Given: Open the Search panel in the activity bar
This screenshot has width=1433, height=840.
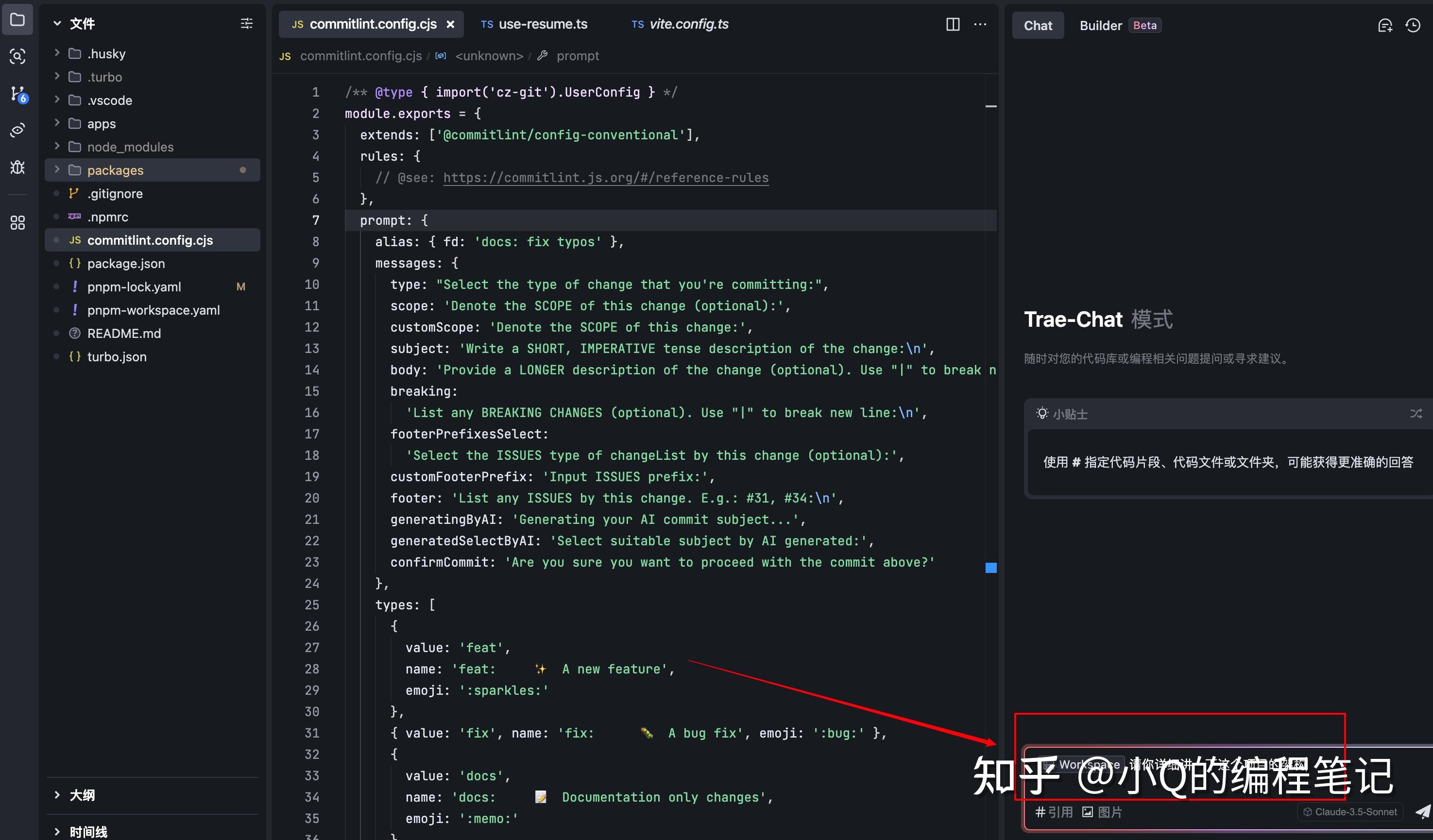Looking at the screenshot, I should [17, 57].
